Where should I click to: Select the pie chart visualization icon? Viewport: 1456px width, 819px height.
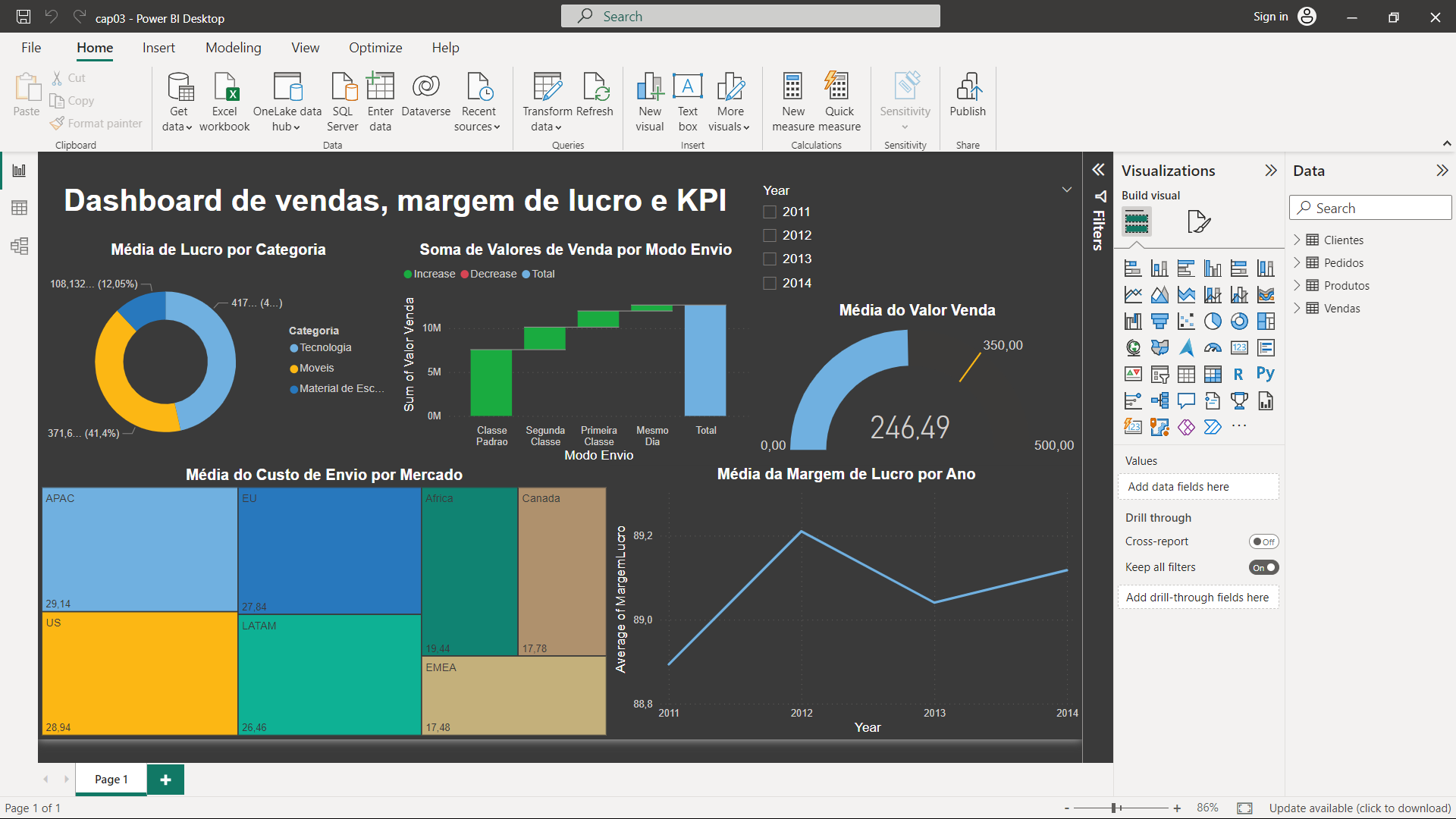point(1213,322)
